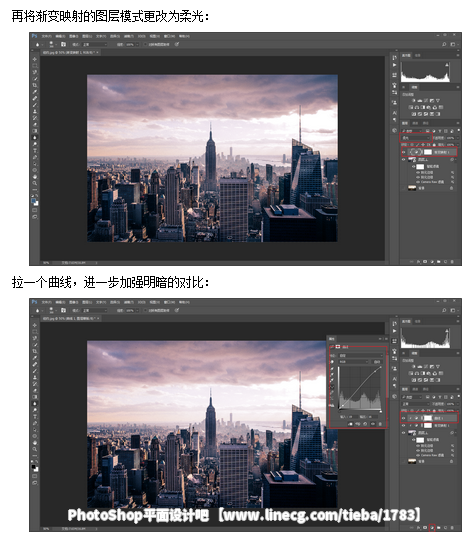Hide Layer 1 smart object in upper Layers panel
This screenshot has width=476, height=534.
(x=404, y=160)
